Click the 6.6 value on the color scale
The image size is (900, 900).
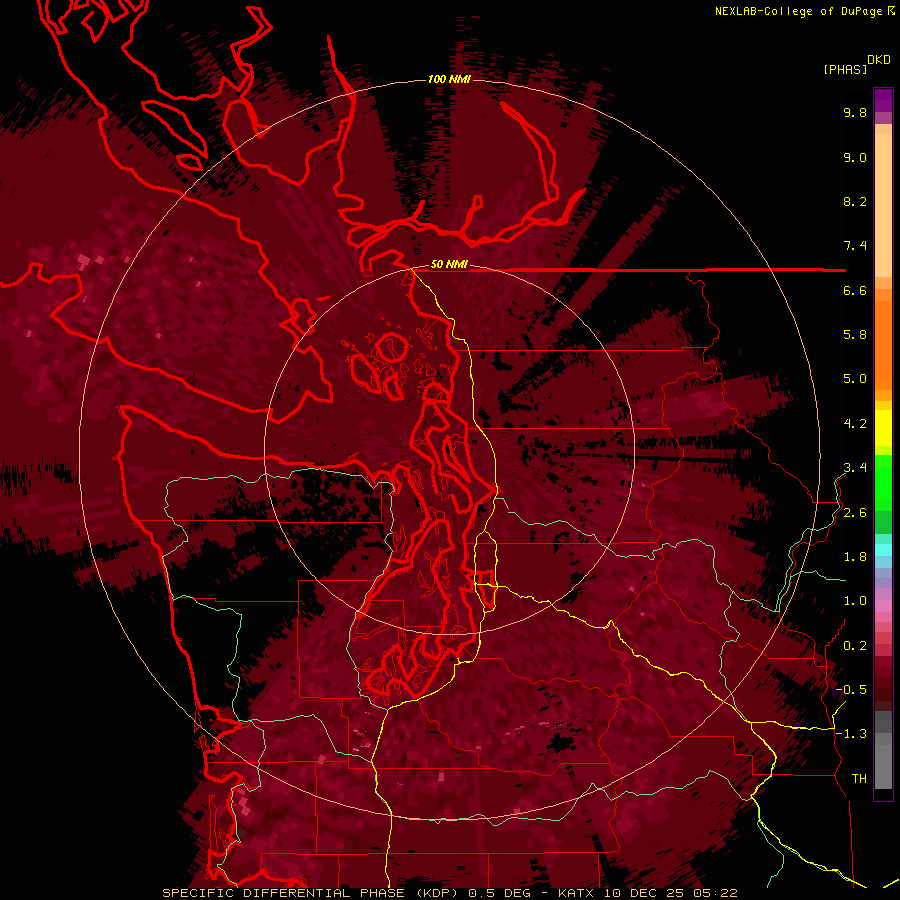tap(855, 290)
